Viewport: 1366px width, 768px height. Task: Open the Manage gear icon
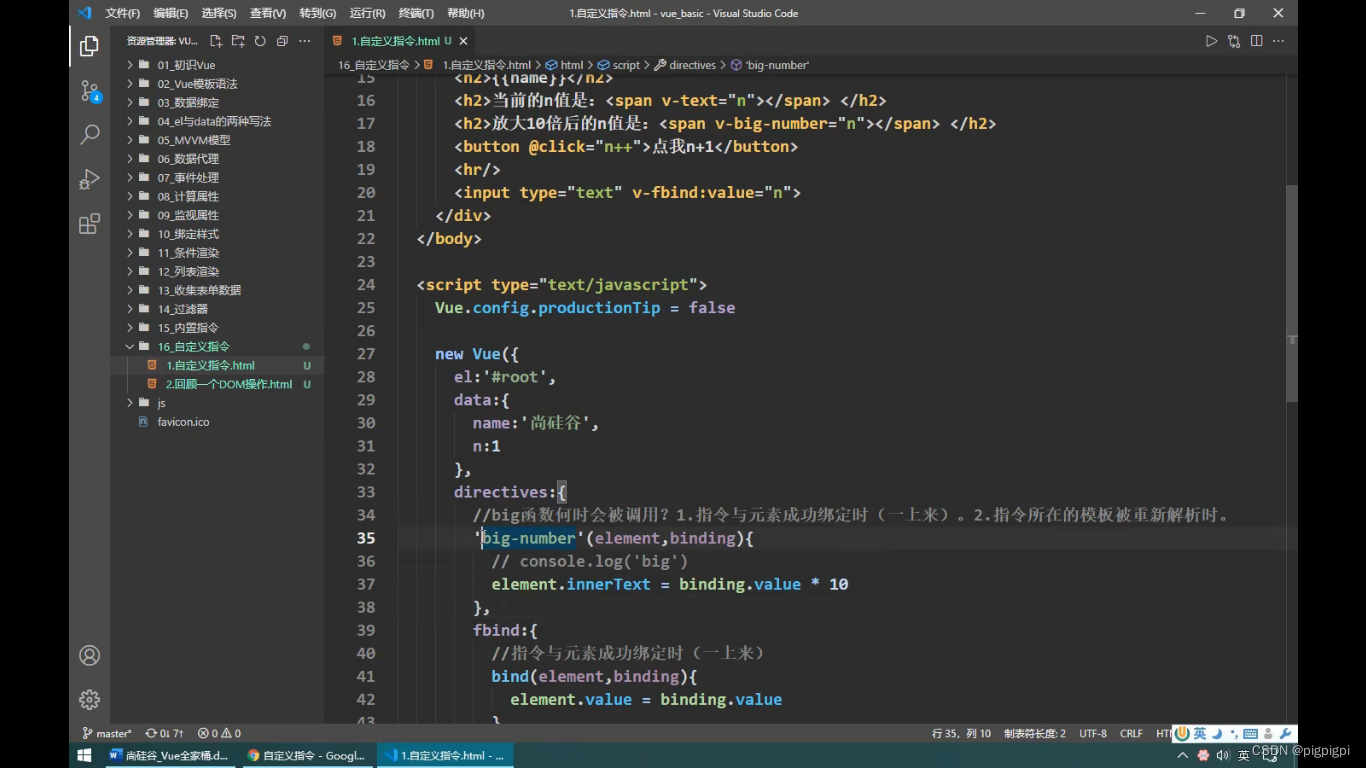pyautogui.click(x=89, y=699)
